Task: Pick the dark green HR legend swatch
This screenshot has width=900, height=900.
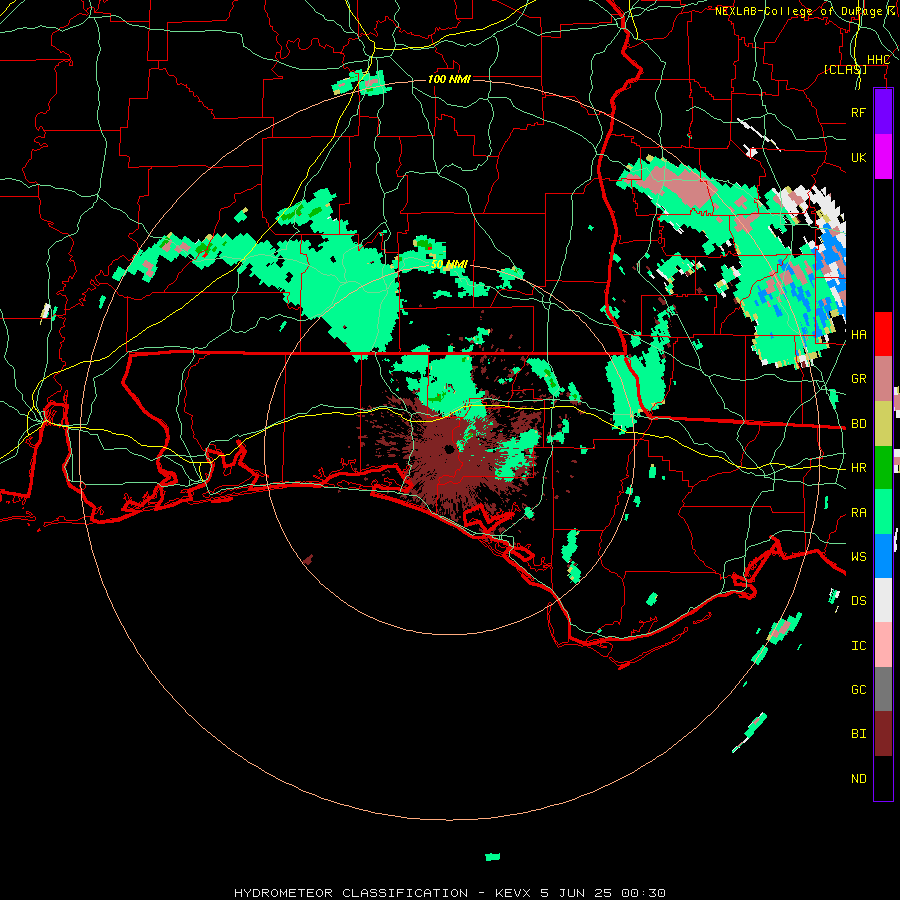Action: pyautogui.click(x=883, y=468)
